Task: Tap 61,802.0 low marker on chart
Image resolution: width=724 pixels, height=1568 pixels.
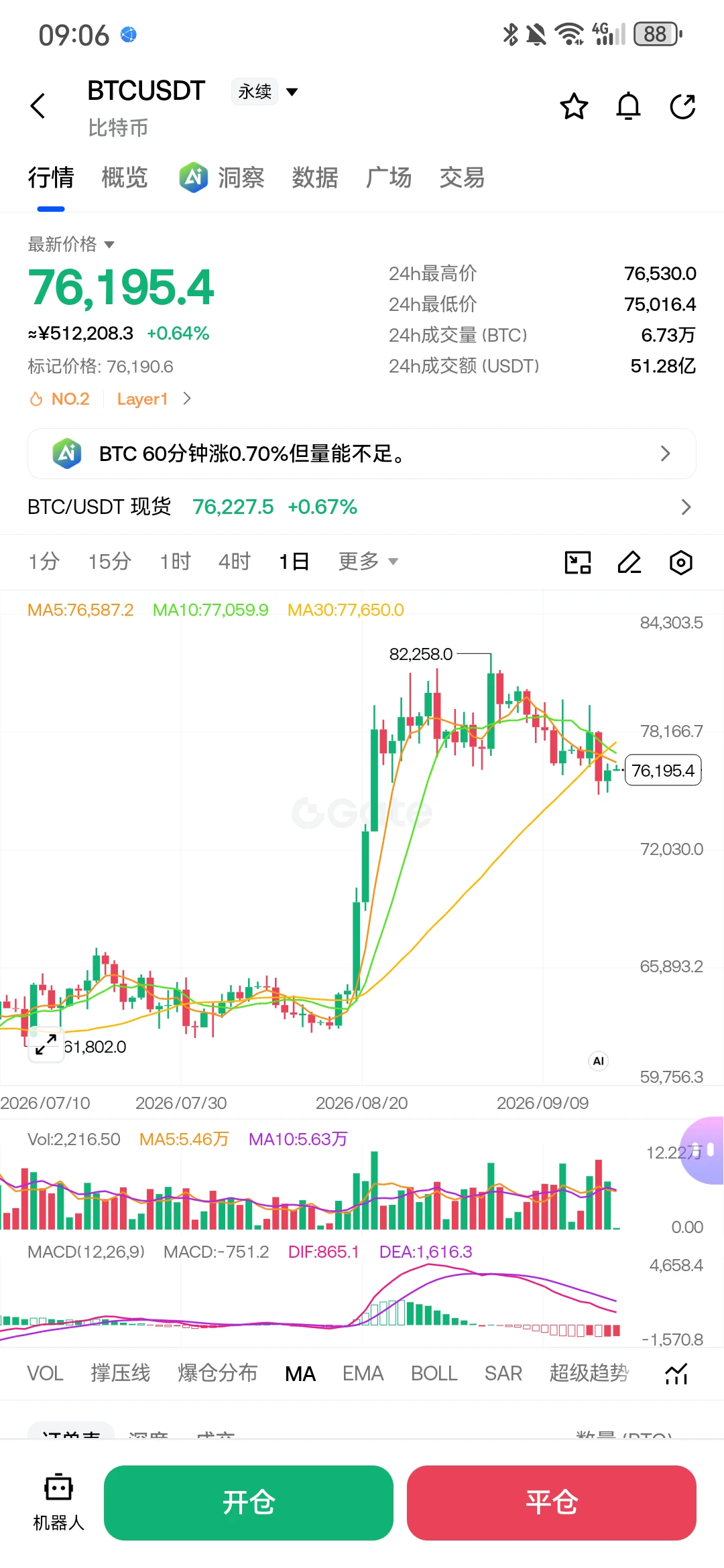Action: point(95,1047)
